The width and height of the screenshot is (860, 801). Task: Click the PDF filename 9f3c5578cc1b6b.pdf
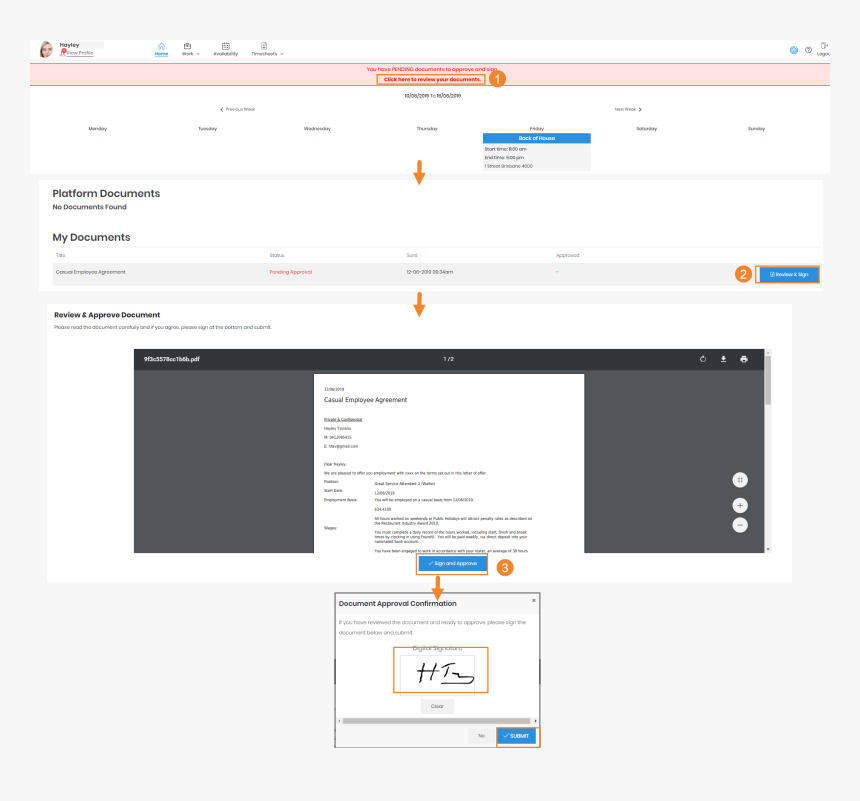[172, 359]
